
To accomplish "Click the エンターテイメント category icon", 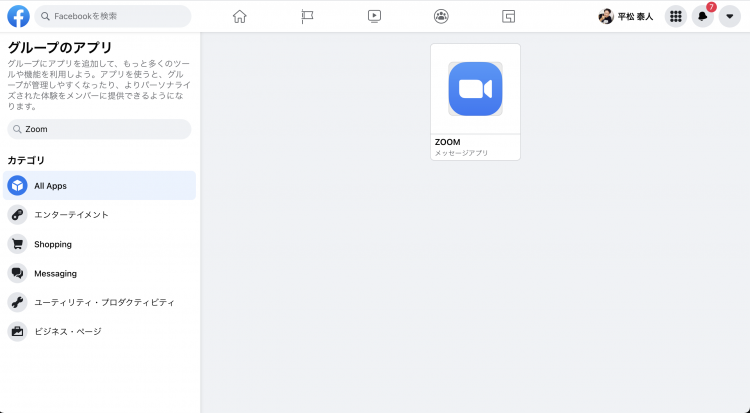I will click(x=17, y=215).
